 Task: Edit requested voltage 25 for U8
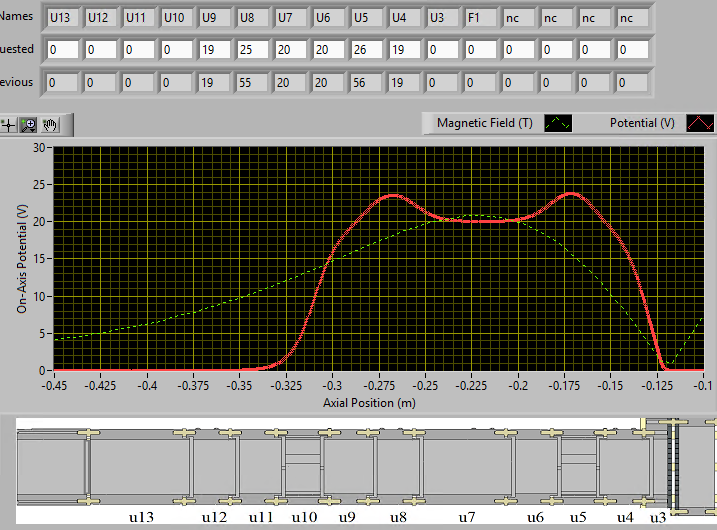[252, 49]
